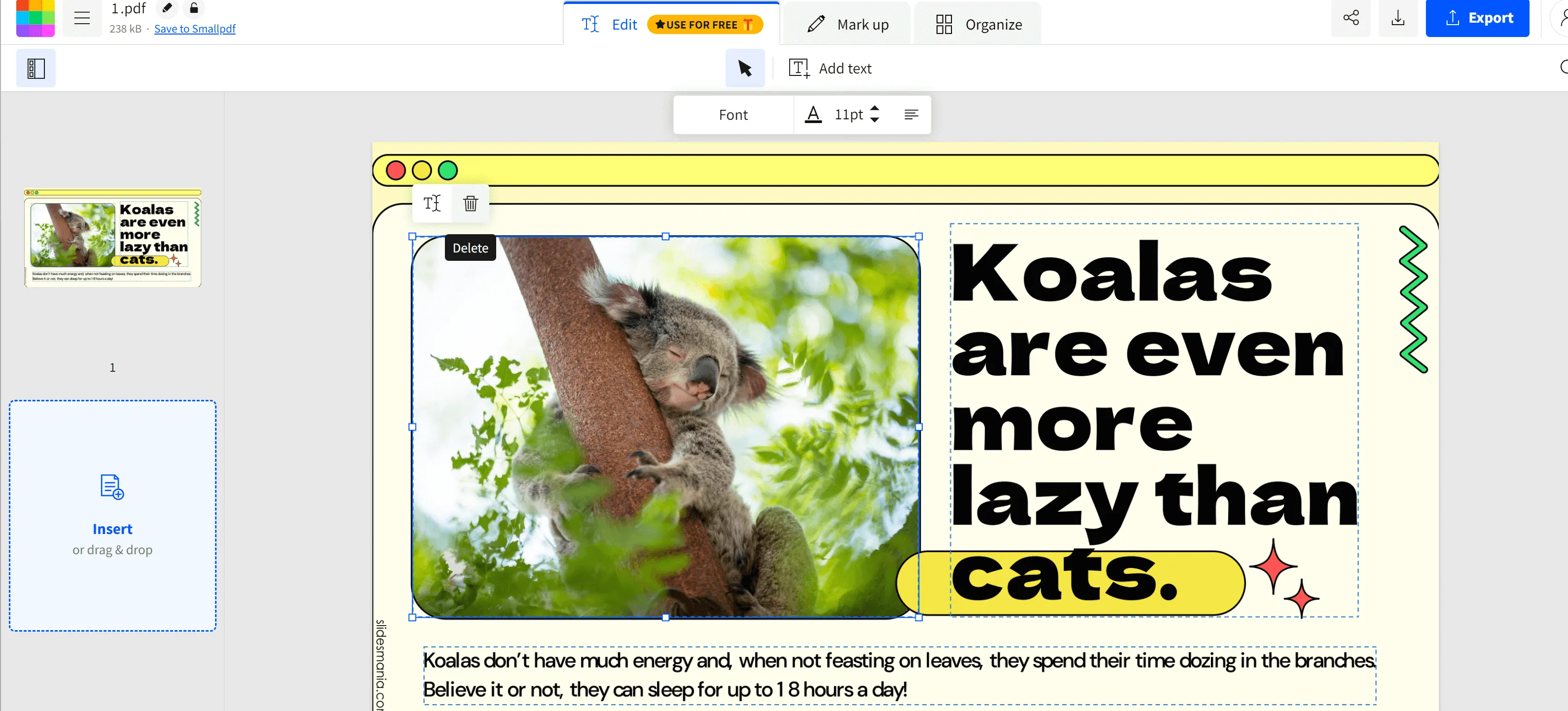
Task: Click the lock icon beside 1.pdf
Action: click(x=193, y=8)
